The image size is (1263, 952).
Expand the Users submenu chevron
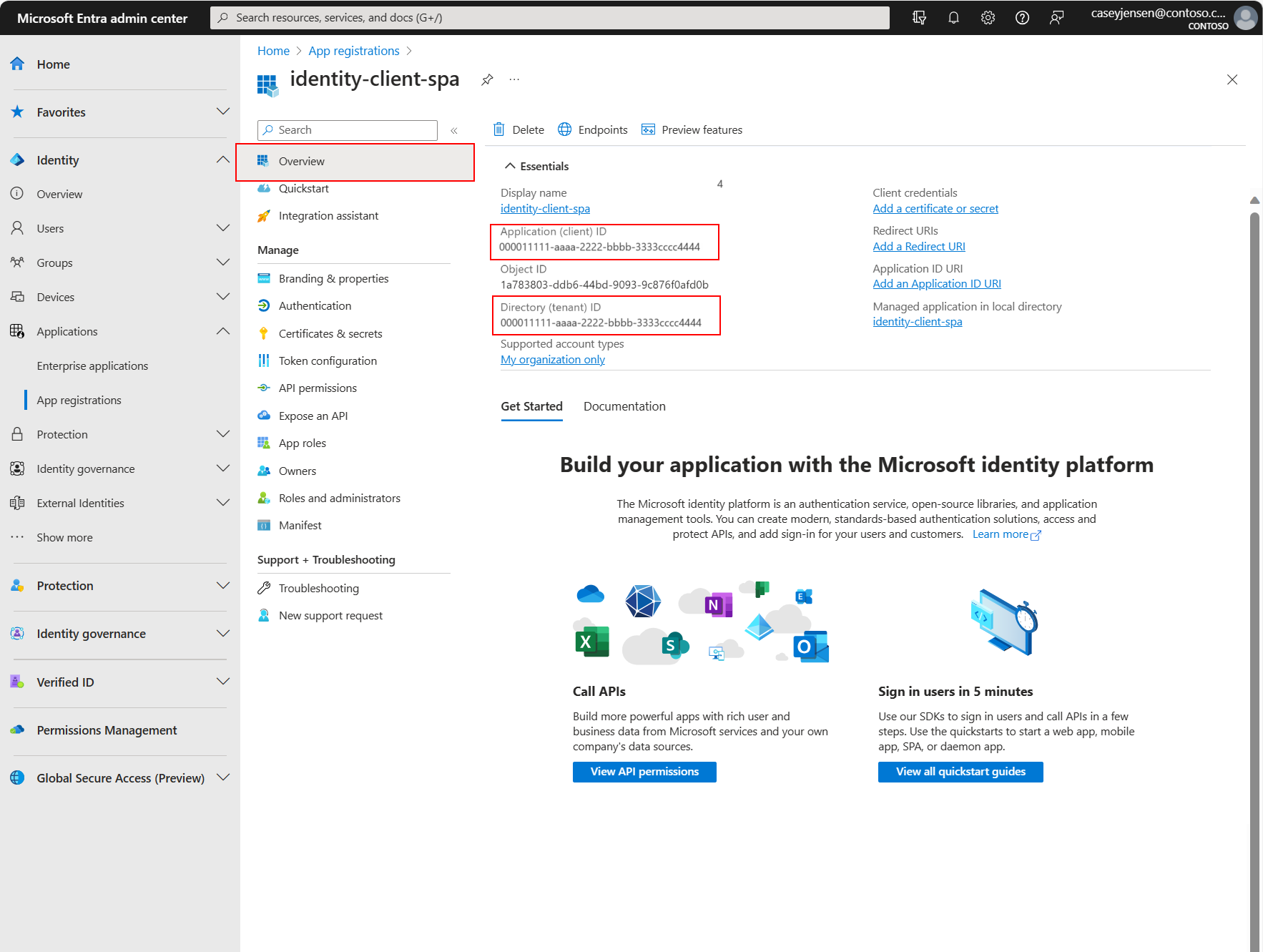click(x=223, y=228)
